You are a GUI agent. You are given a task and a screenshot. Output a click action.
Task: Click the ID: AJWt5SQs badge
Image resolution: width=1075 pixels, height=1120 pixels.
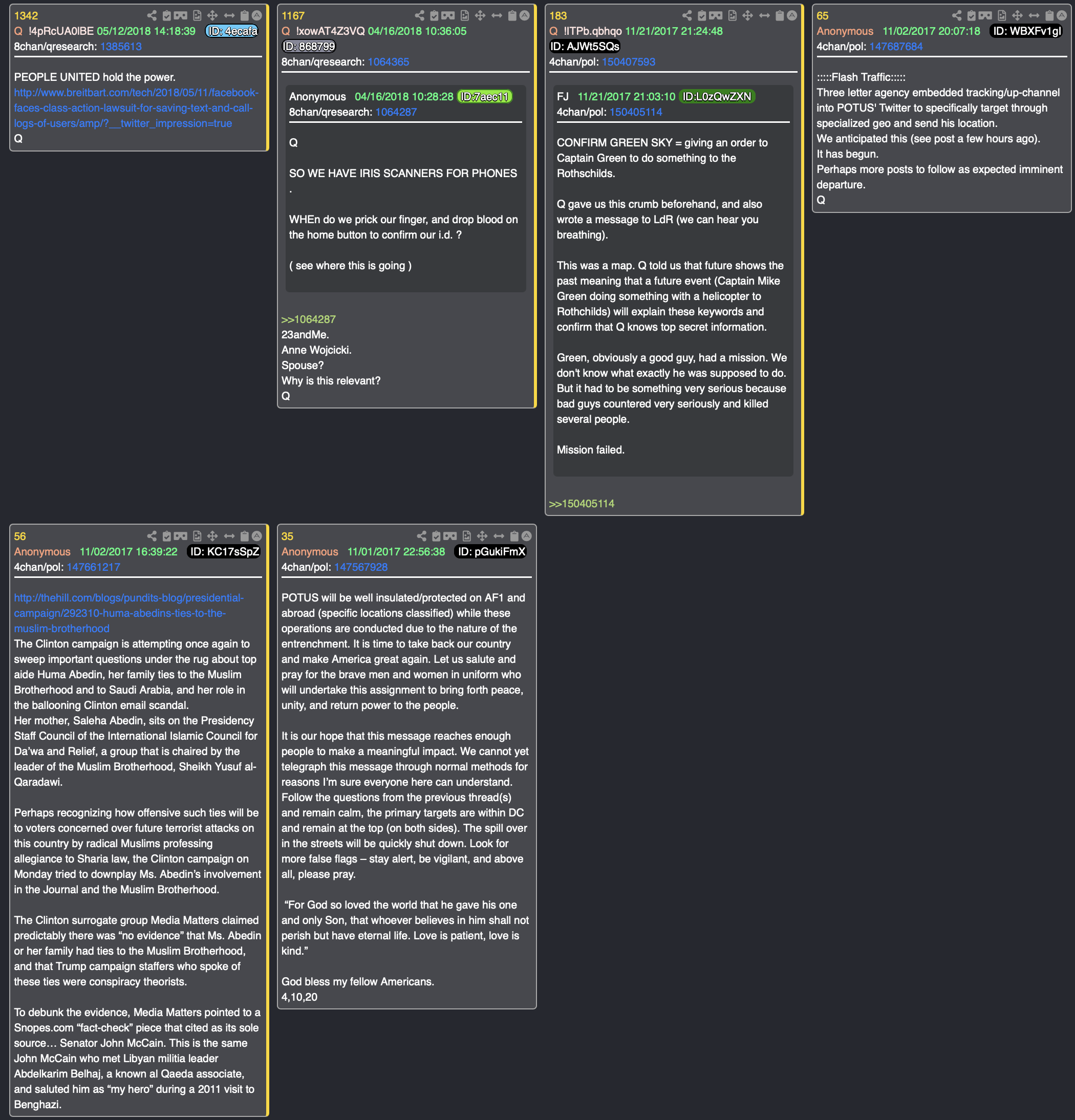(585, 47)
